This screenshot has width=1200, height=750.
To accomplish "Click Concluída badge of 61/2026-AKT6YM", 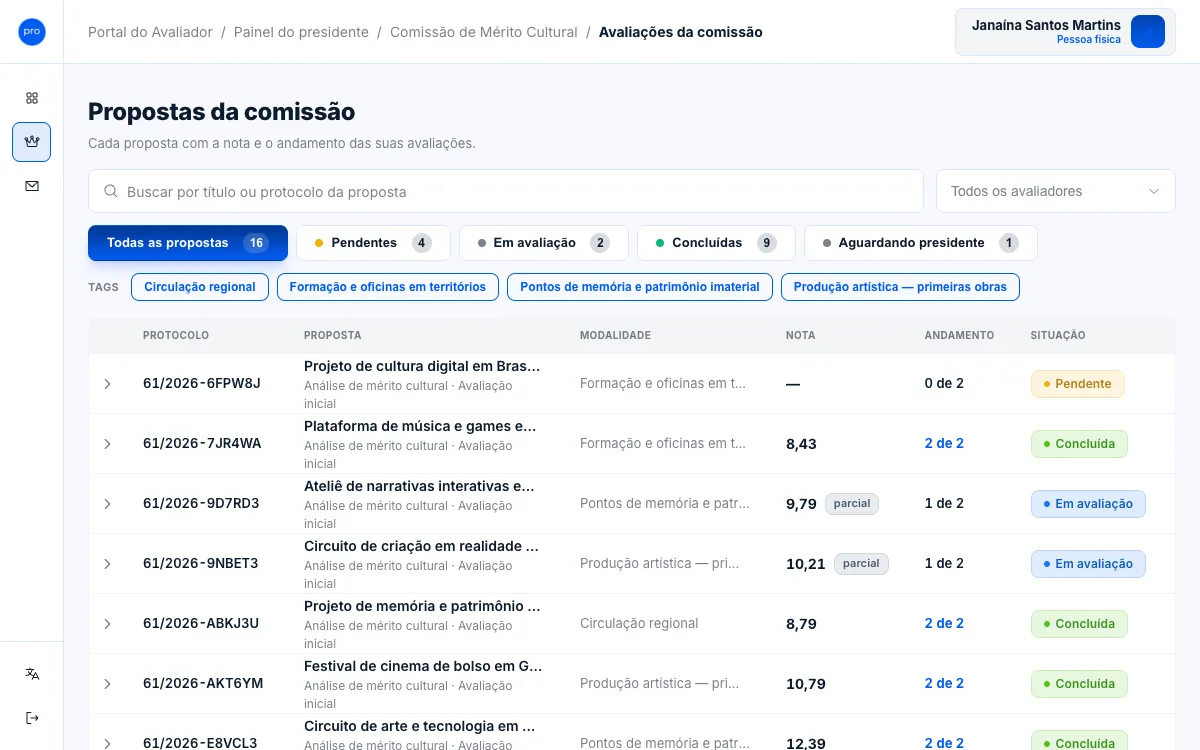I will point(1079,684).
